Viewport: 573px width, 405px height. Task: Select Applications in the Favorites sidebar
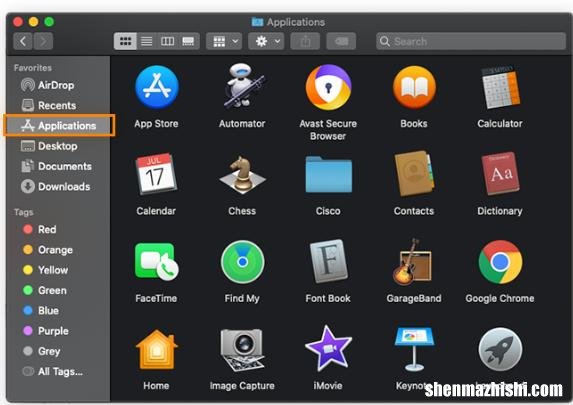59,126
